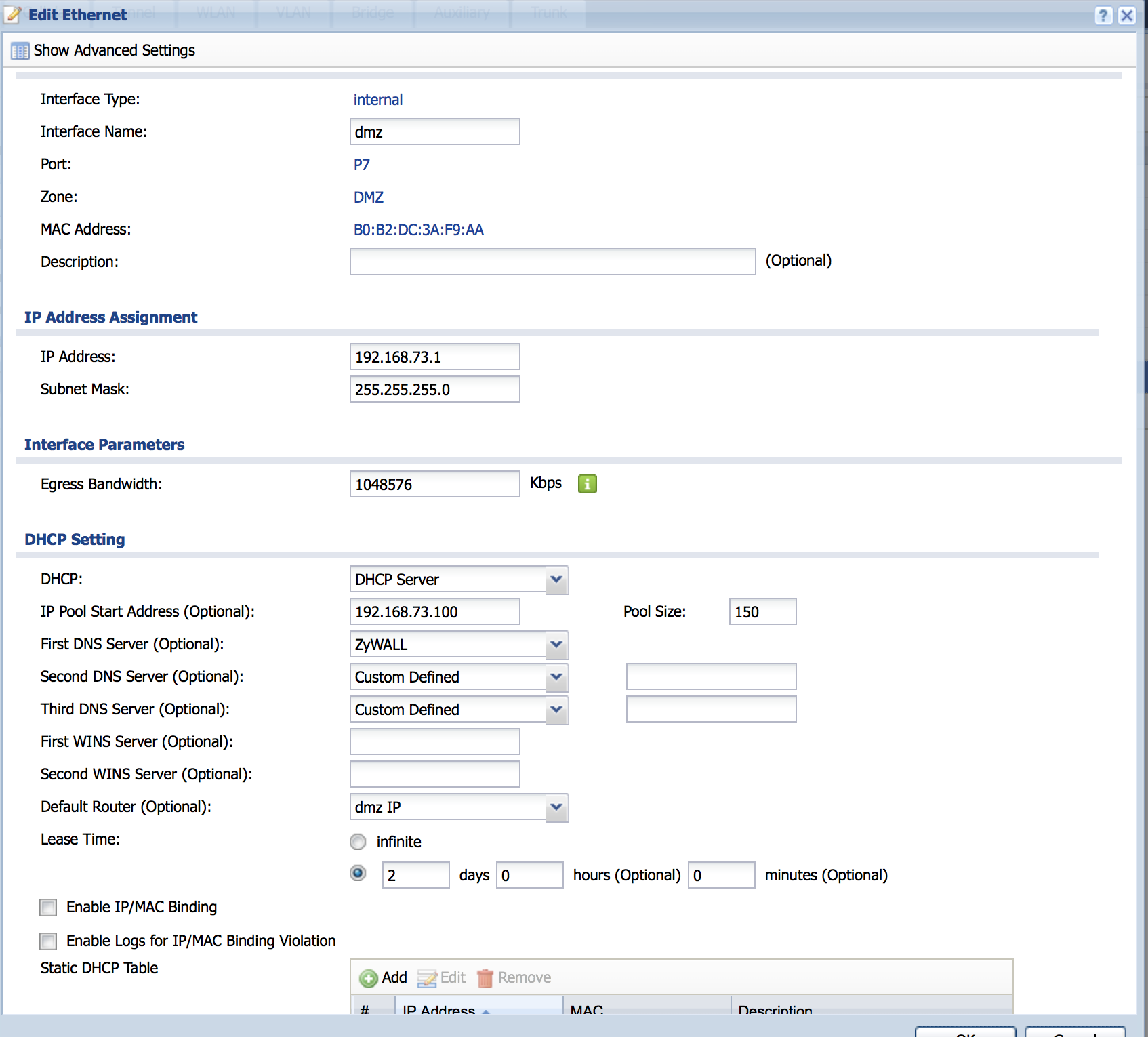Switch to the VLAN tab
Image resolution: width=1148 pixels, height=1037 pixels.
click(x=293, y=12)
